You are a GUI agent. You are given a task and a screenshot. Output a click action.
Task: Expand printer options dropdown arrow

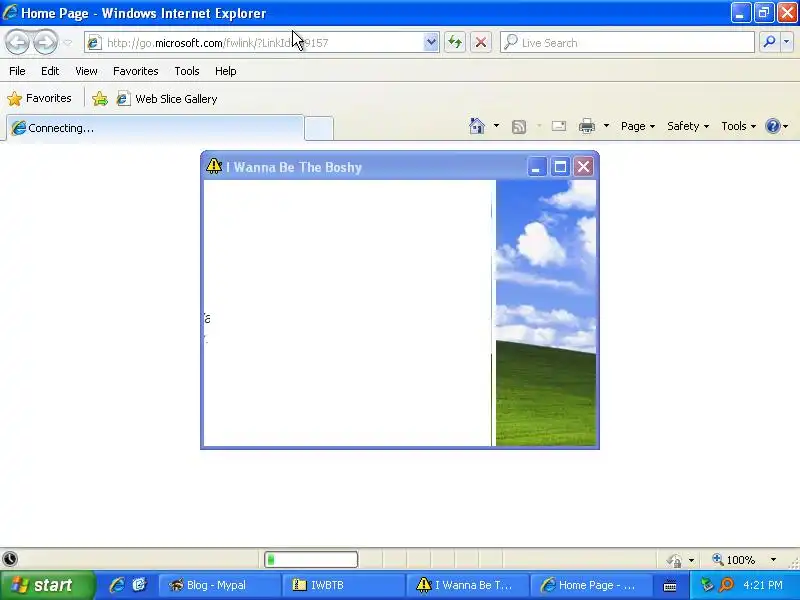[x=606, y=126]
